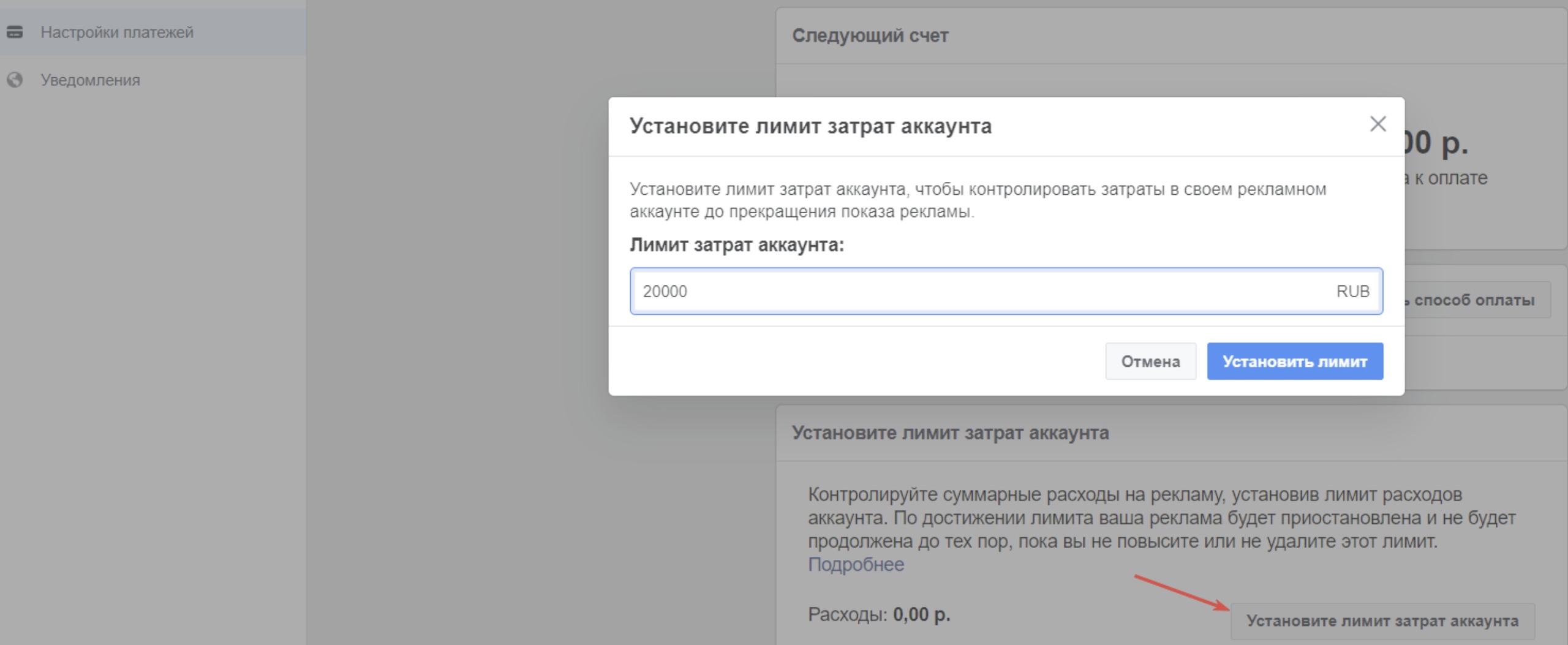1568x645 pixels.
Task: Focus the account limit field containing 20000
Action: (x=980, y=291)
